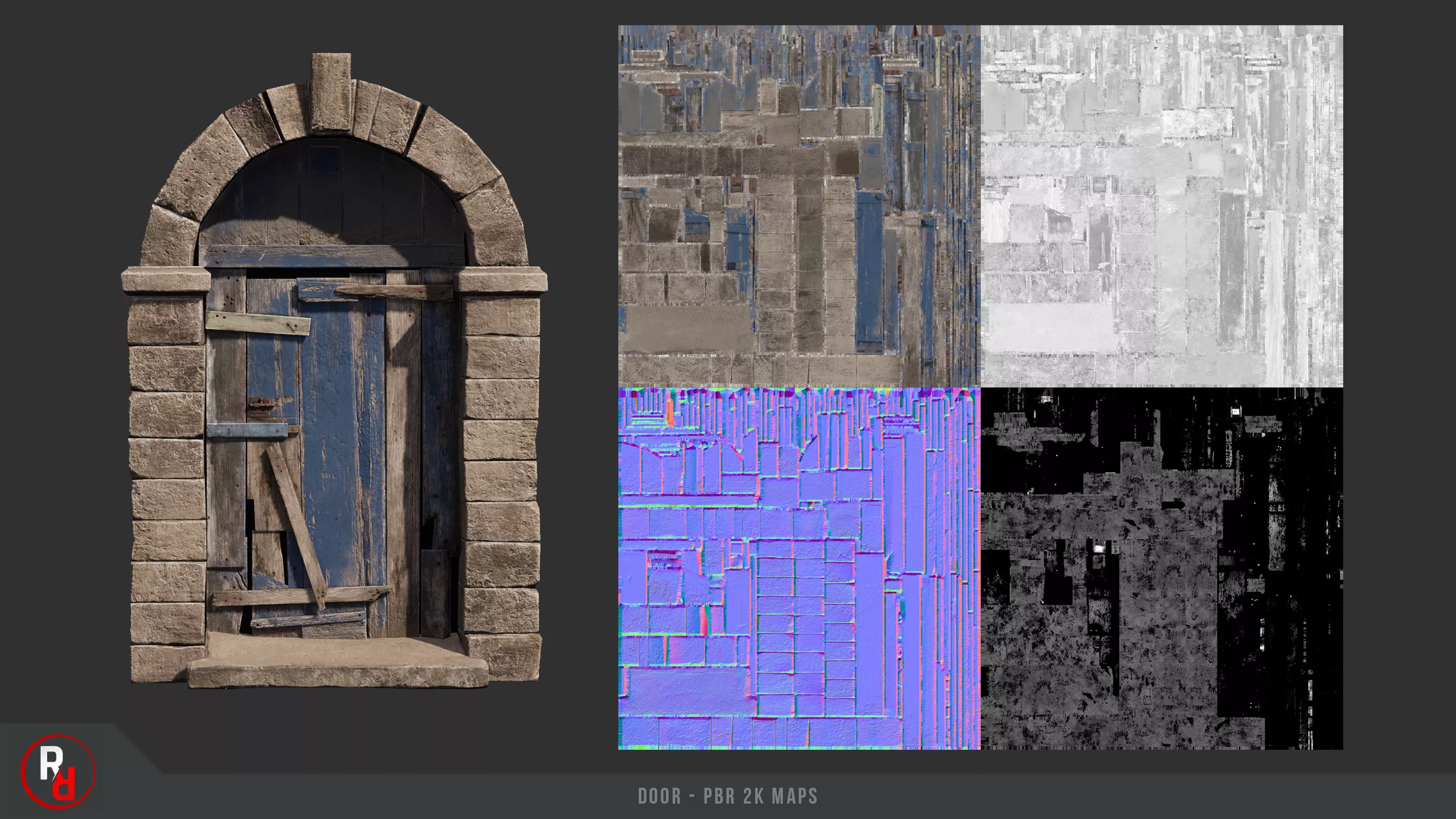This screenshot has width=1456, height=819.
Task: Click the 'DOOR - PBR 2K MAPS' caption
Action: pos(727,796)
